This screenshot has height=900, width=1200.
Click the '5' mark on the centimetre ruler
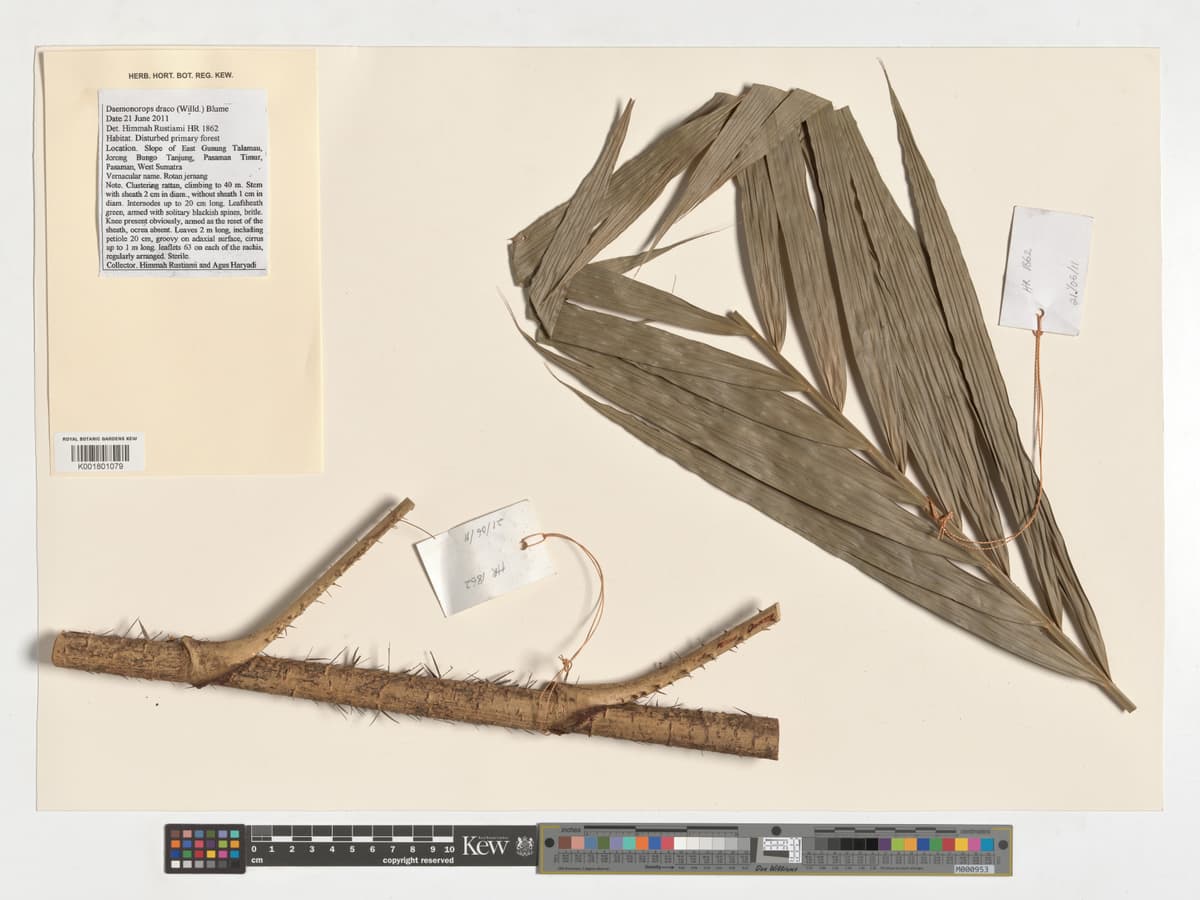[x=352, y=849]
